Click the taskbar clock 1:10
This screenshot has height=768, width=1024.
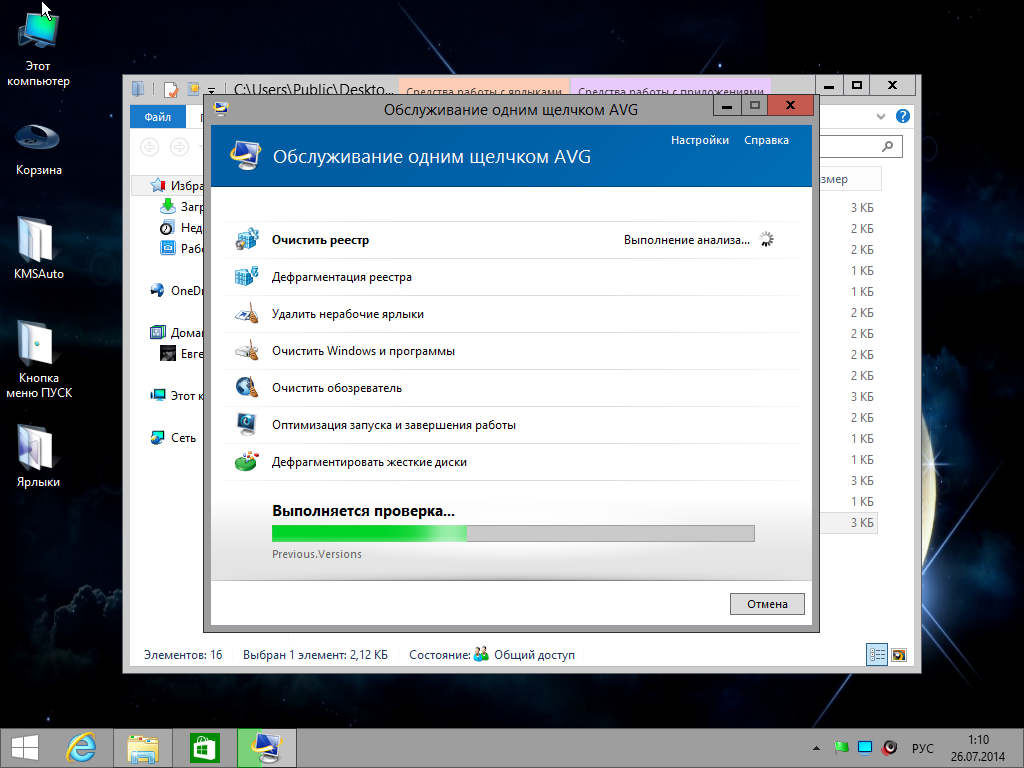pos(978,740)
